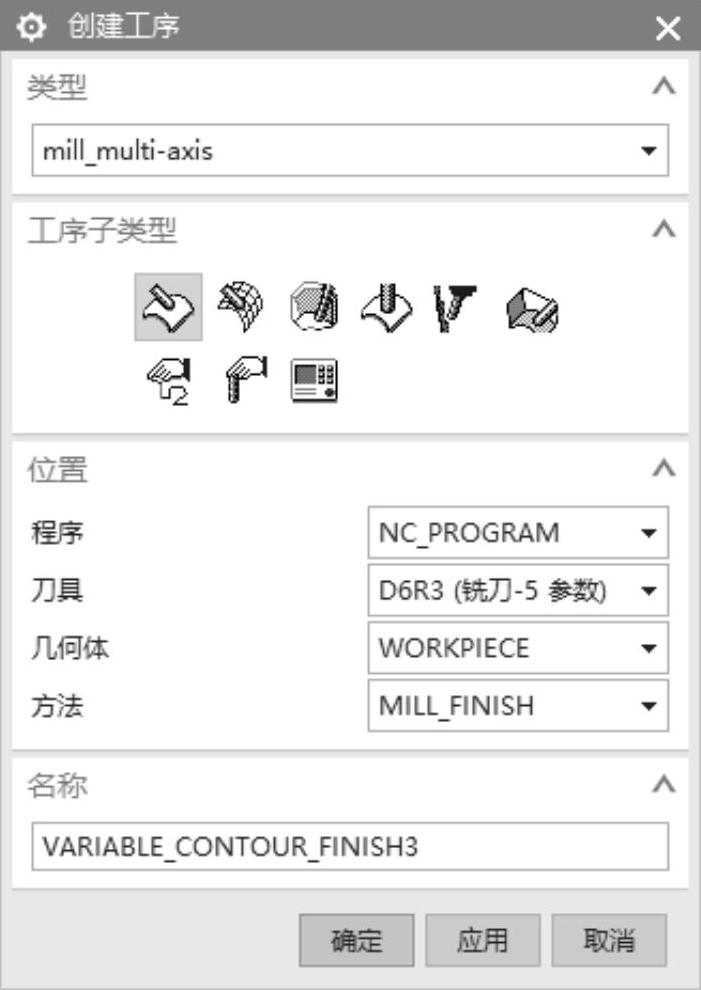Click the VARIABLE_CONTOUR_FINISH3 name field
Image resolution: width=701 pixels, height=990 pixels.
click(350, 846)
